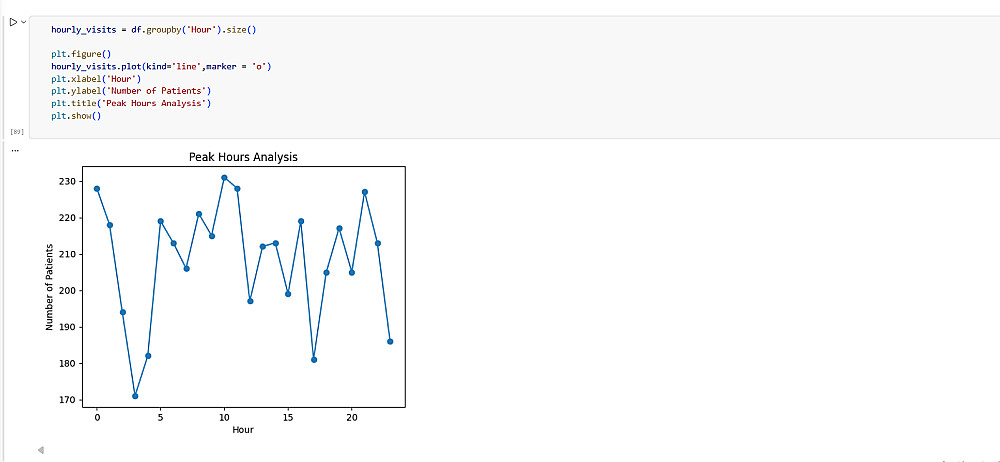Run the hourly_visits code cell

[12, 21]
